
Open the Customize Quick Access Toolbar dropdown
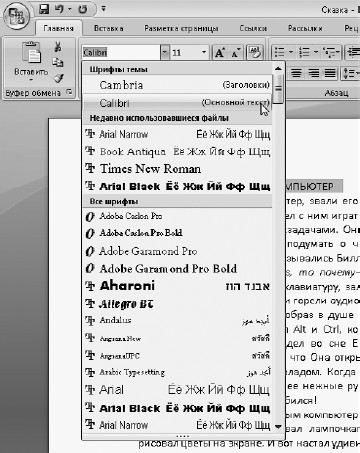(x=103, y=8)
